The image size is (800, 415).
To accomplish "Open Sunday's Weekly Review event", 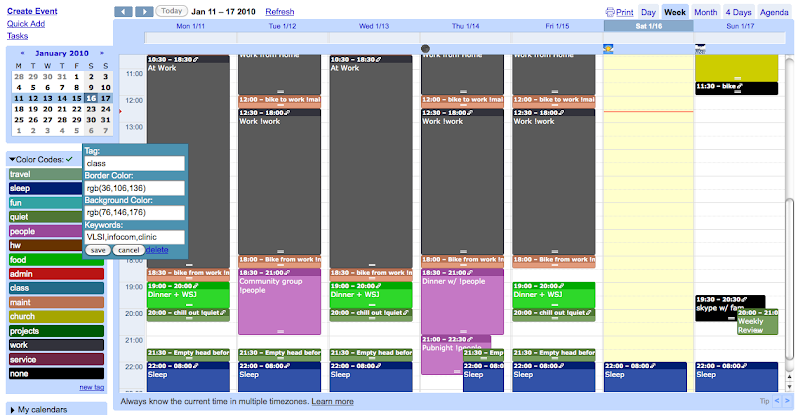I will click(x=758, y=322).
